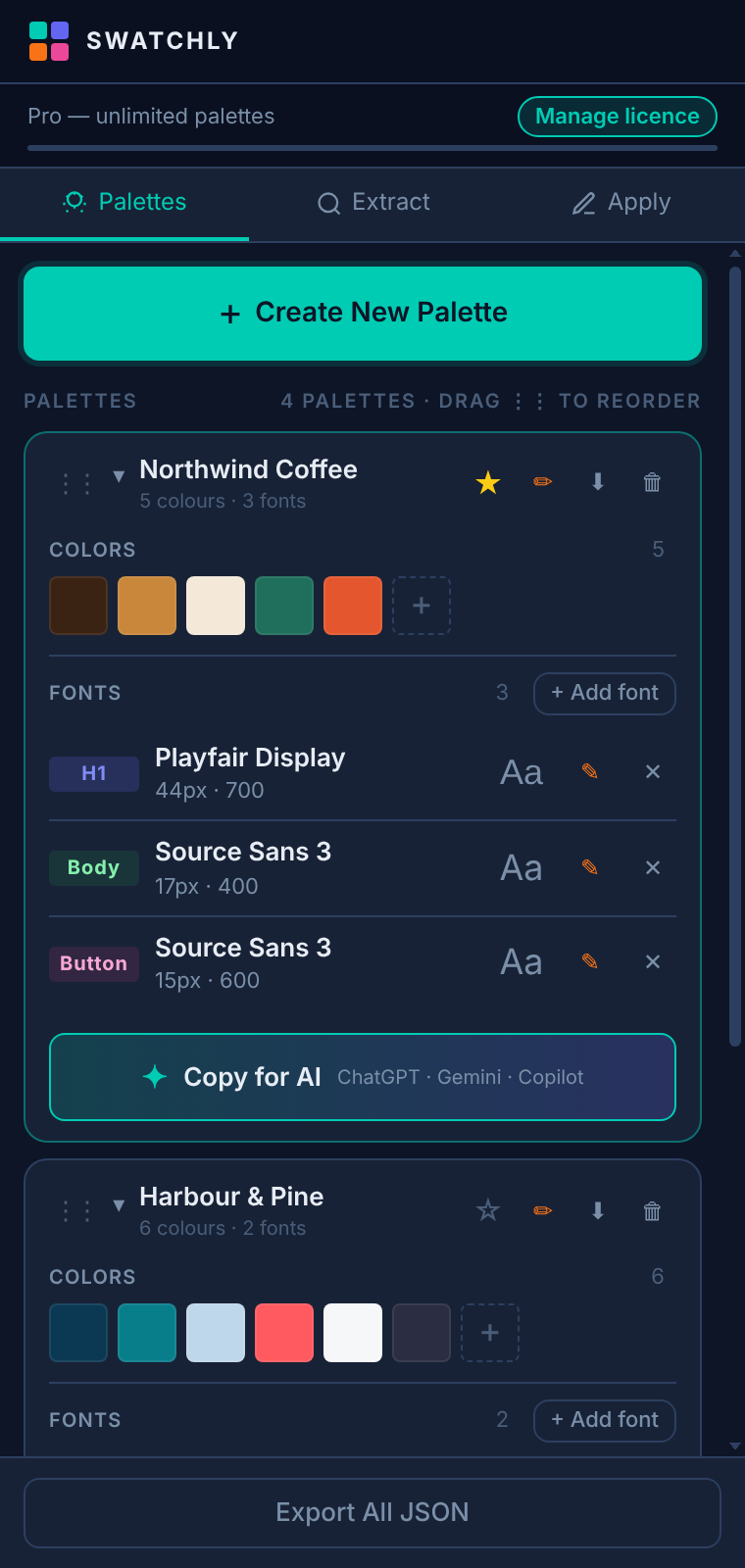
Task: Click '6 colours · 2 fonts' subtitle
Action: [223, 1228]
